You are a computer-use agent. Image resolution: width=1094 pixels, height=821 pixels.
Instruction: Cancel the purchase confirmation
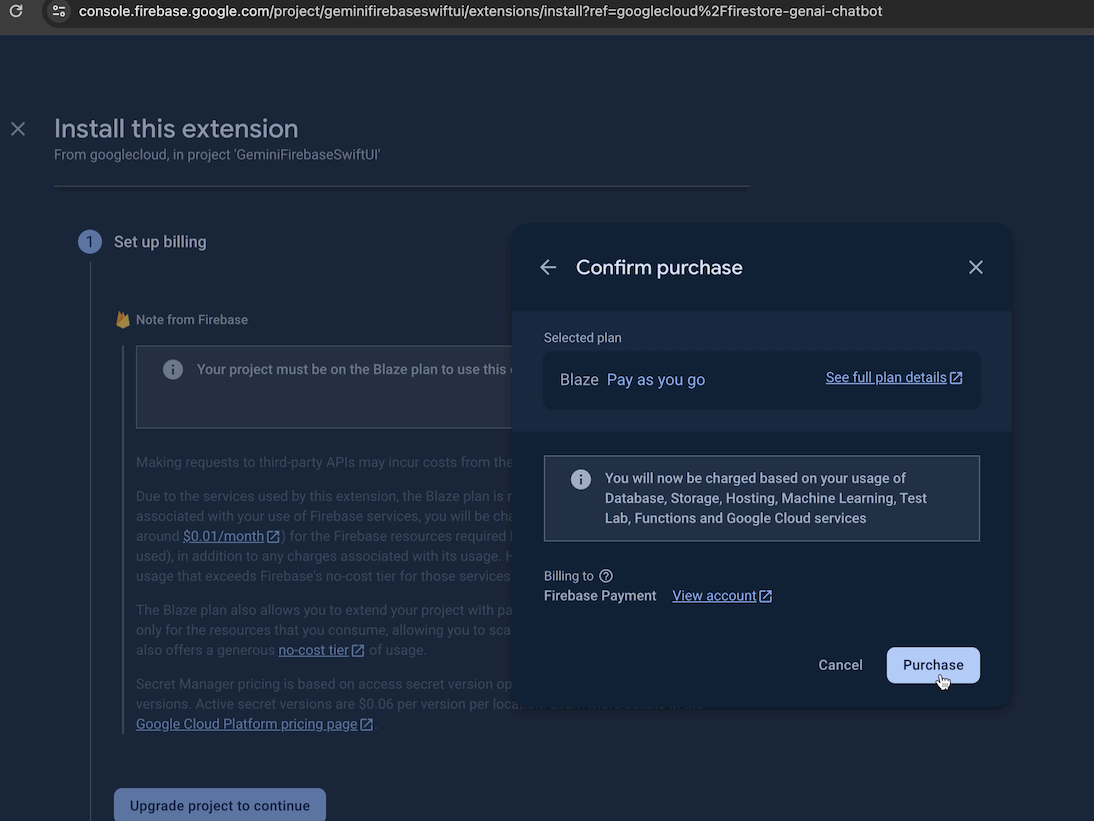pos(840,665)
